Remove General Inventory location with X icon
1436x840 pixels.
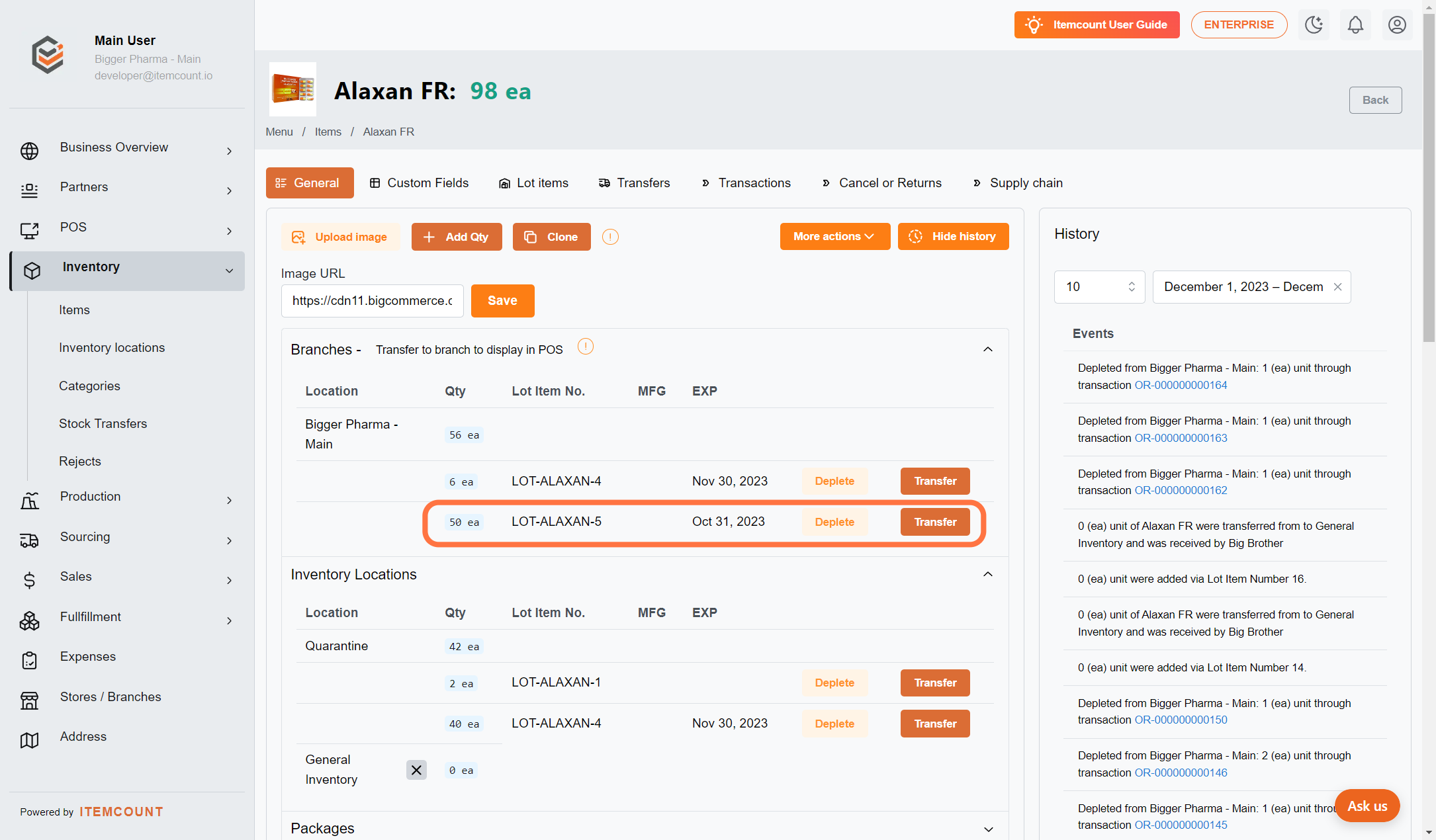coord(416,770)
